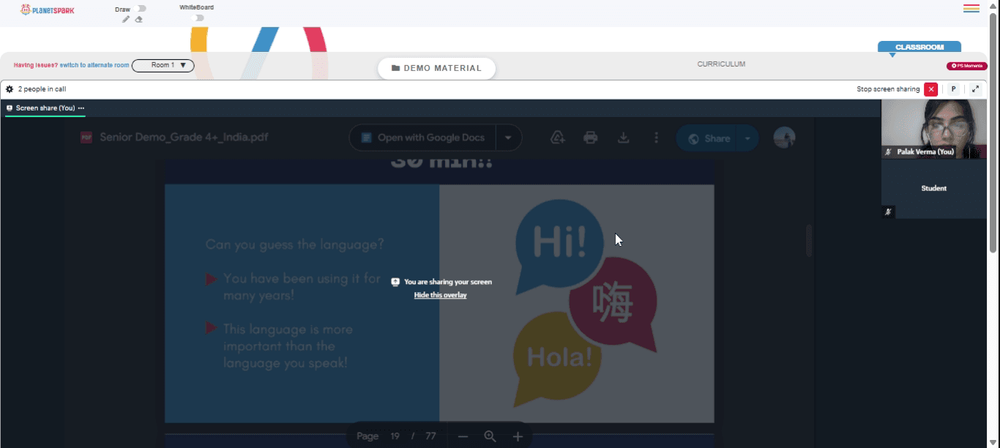The image size is (1000, 448).
Task: Select the eraser tool
Action: coord(139,19)
